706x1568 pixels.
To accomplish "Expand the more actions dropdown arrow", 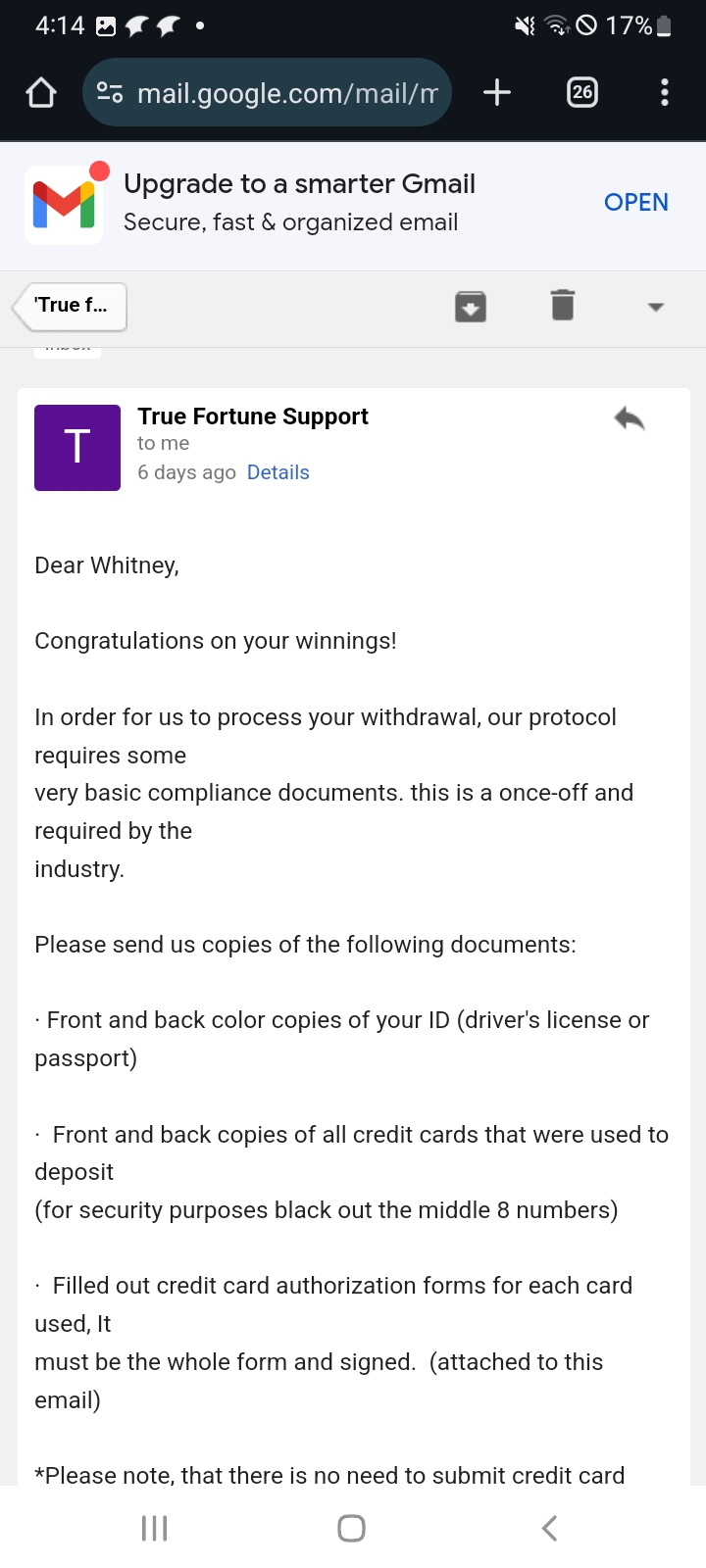I will pos(656,307).
